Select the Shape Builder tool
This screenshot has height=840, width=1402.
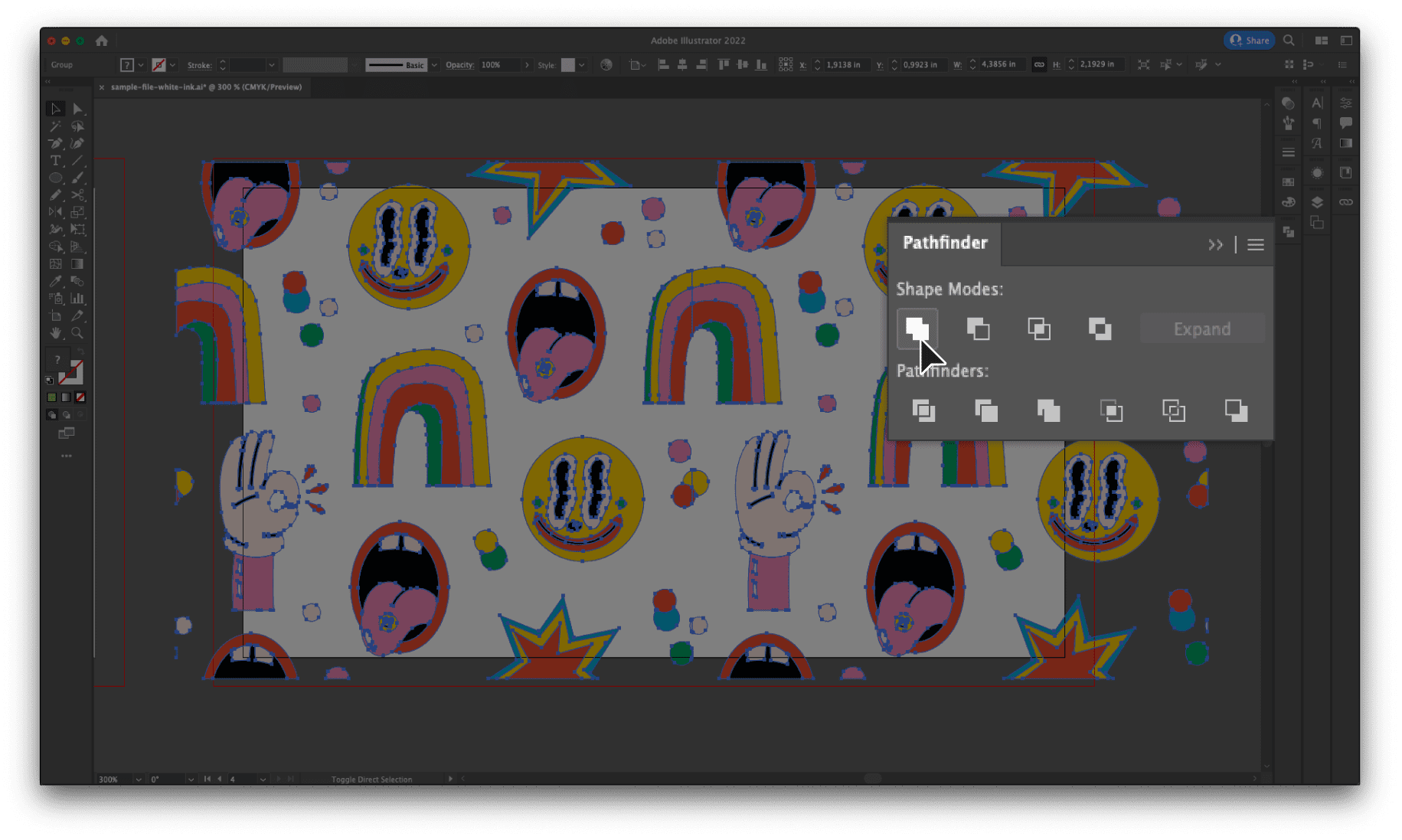(x=55, y=247)
